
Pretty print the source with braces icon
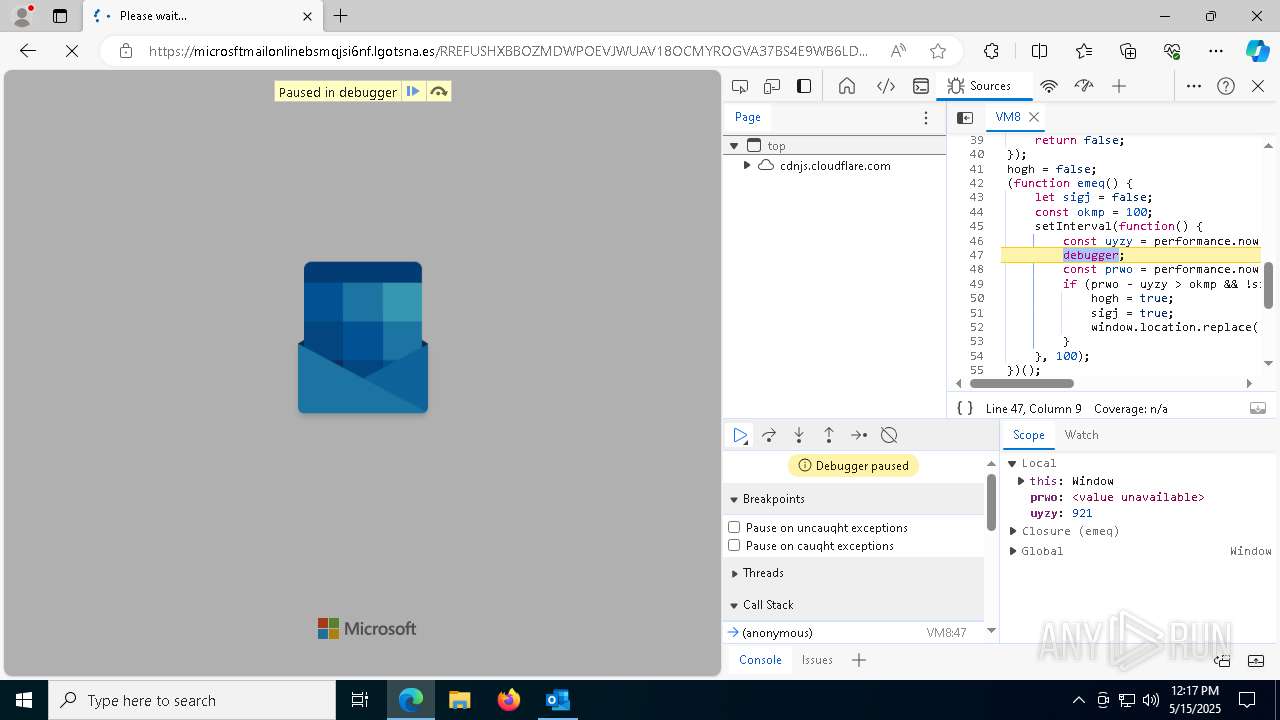(x=965, y=408)
